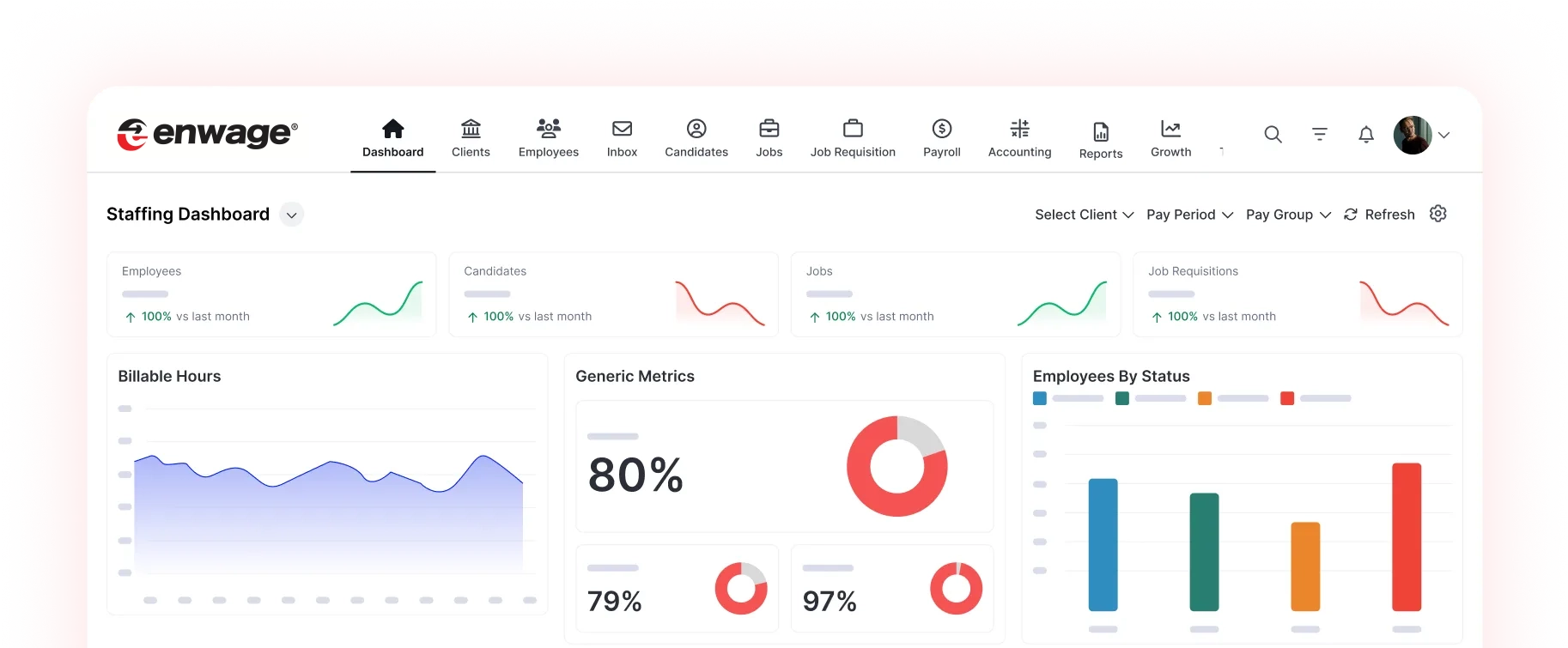
Task: Click the Refresh button
Action: (x=1379, y=215)
